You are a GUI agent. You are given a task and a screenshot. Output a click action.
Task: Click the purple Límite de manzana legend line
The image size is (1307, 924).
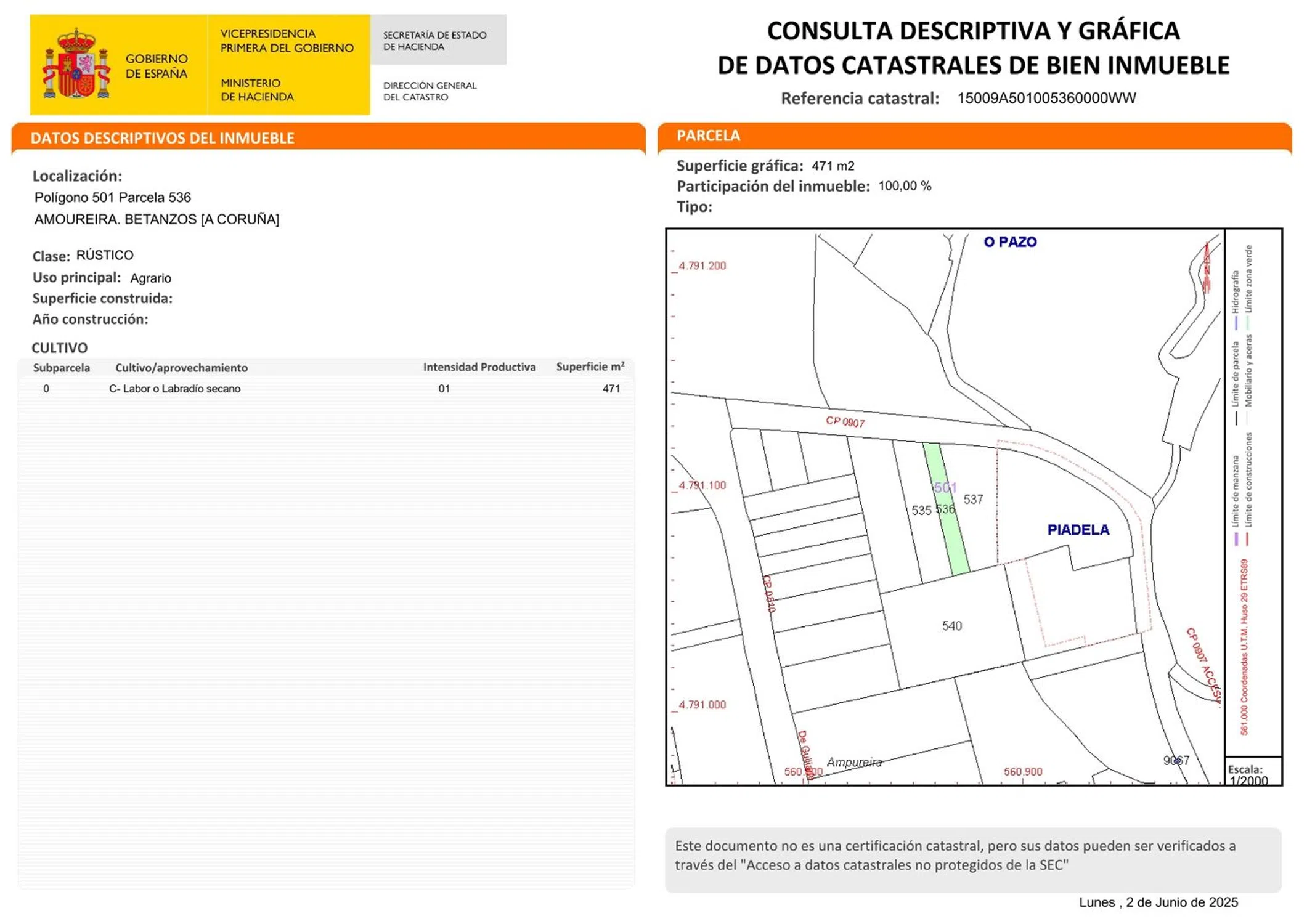(x=1236, y=539)
